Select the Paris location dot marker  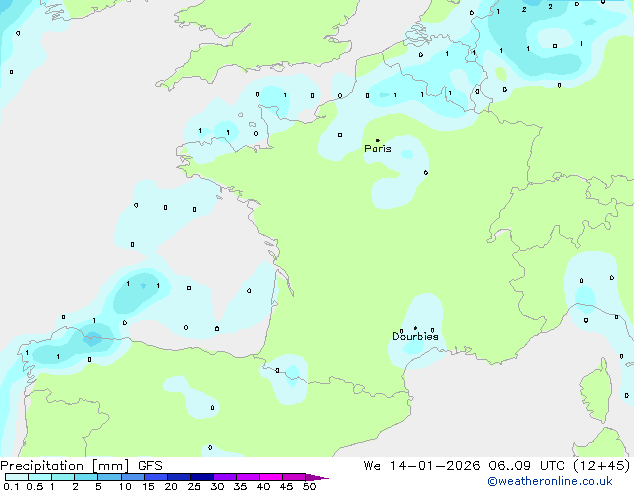[x=378, y=140]
